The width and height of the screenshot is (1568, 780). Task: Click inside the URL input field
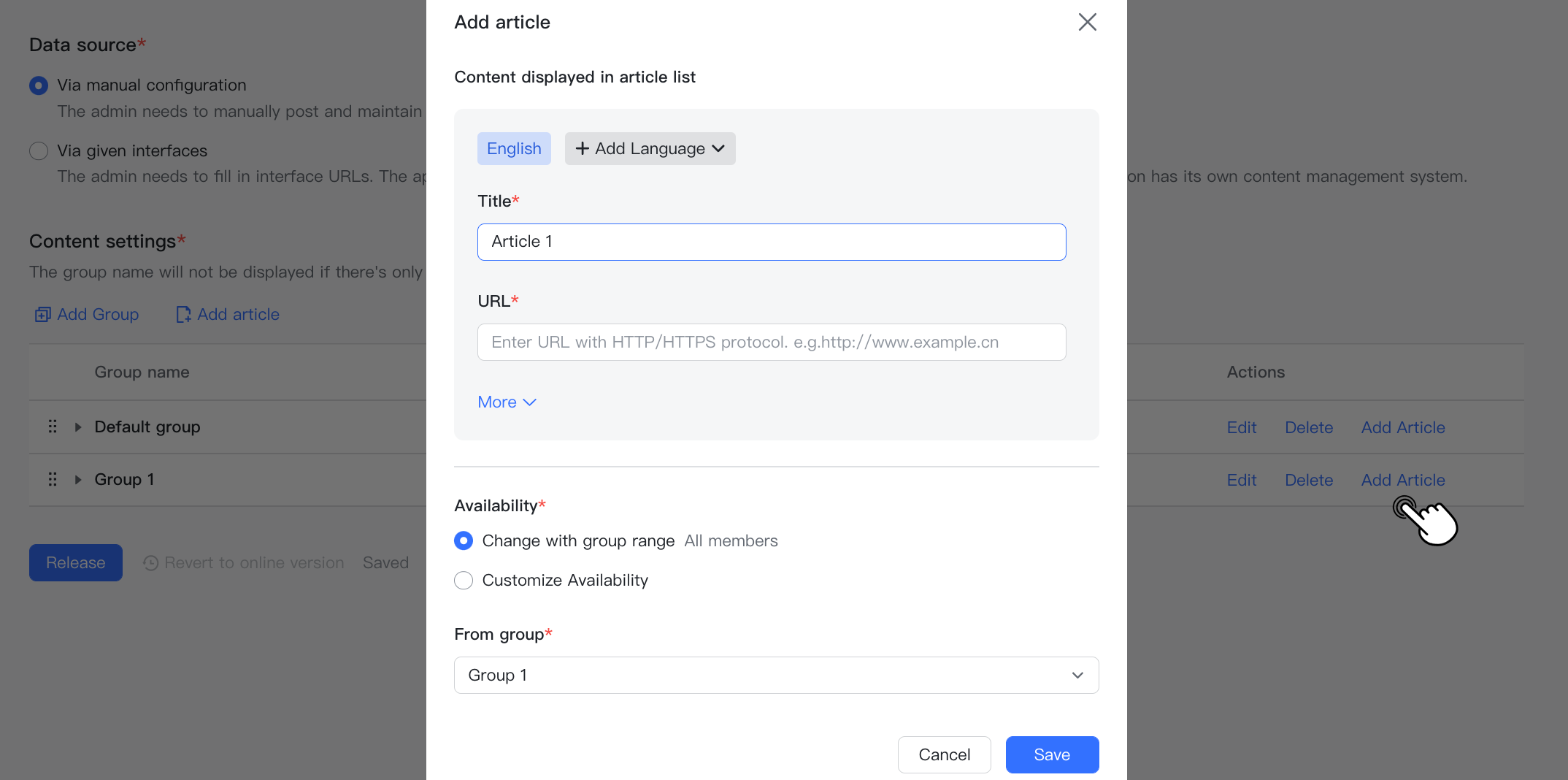[772, 342]
